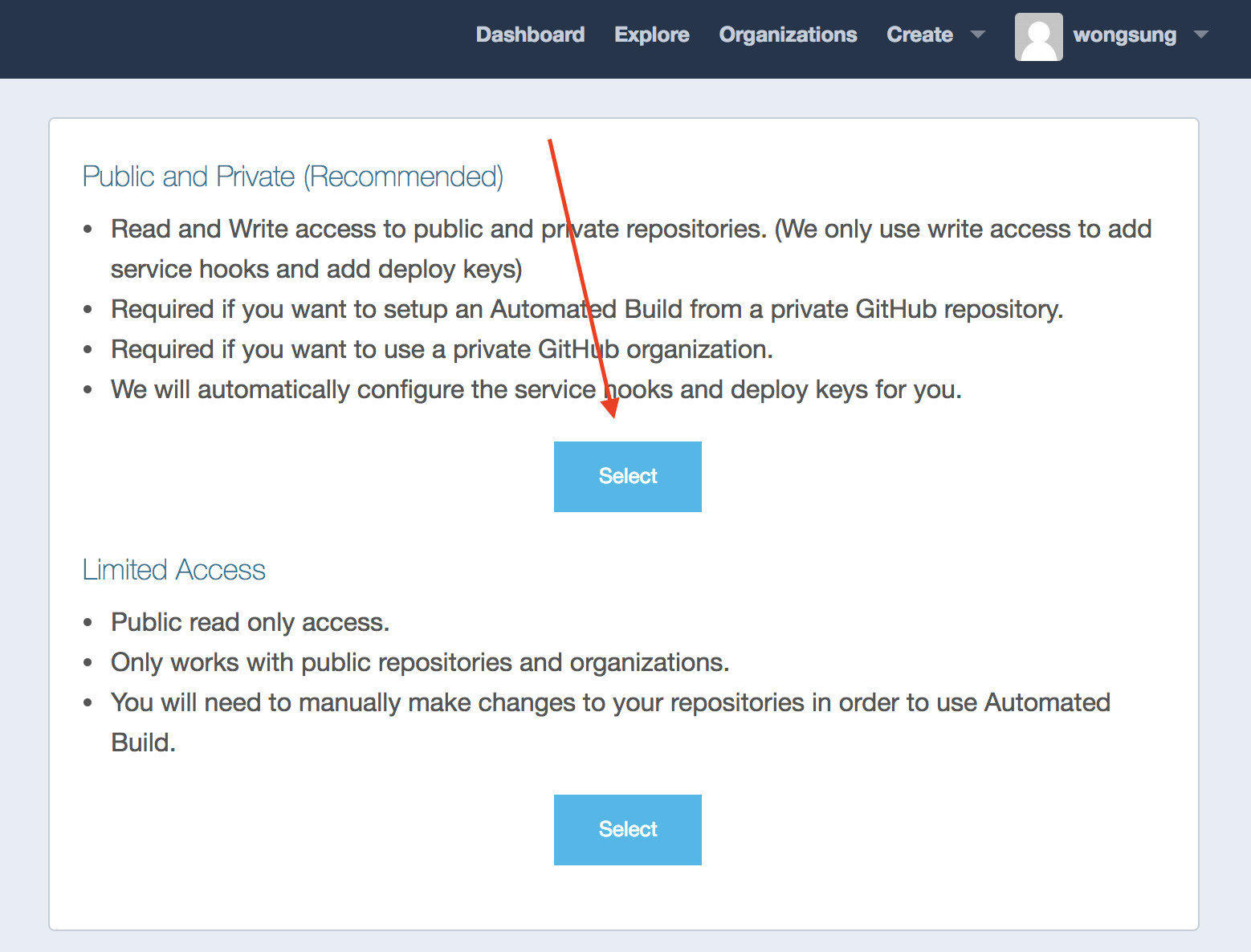This screenshot has width=1251, height=952.
Task: Open the Dashboard page
Action: tap(530, 35)
